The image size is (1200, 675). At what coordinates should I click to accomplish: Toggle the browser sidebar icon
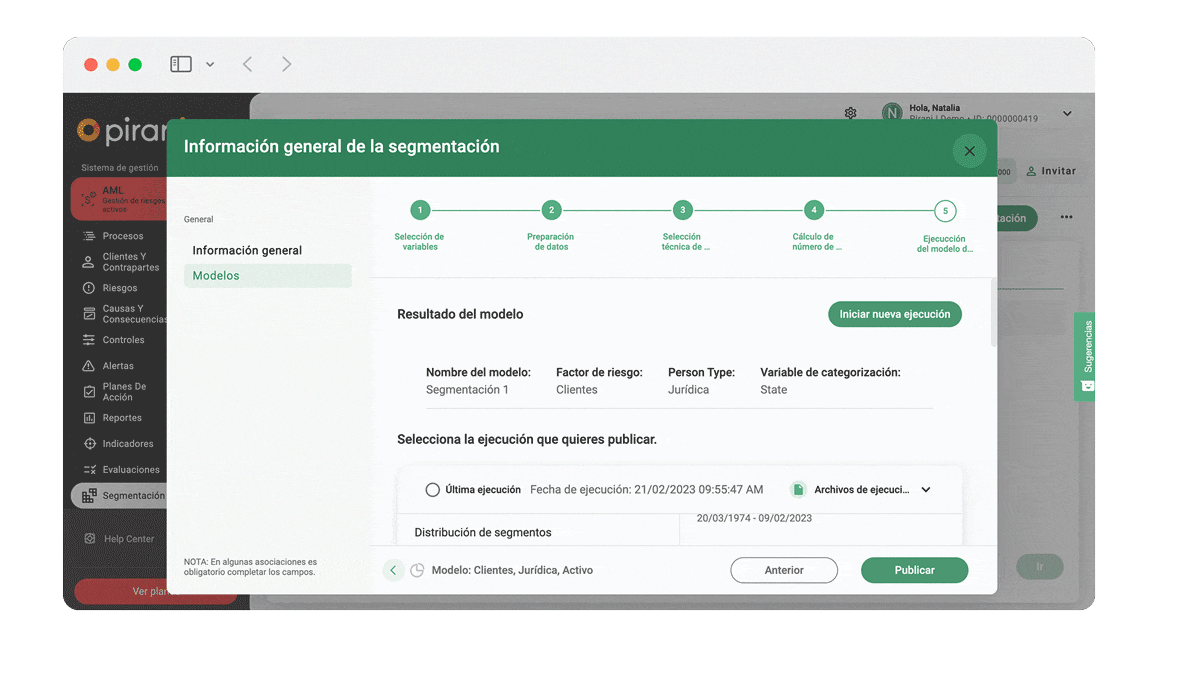[x=181, y=64]
